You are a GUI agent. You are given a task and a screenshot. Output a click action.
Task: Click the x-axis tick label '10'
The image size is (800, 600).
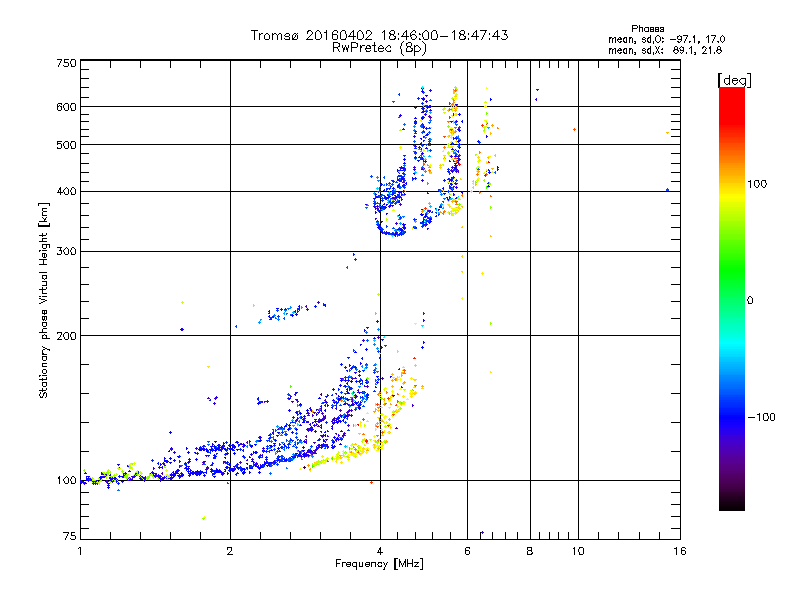[578, 551]
